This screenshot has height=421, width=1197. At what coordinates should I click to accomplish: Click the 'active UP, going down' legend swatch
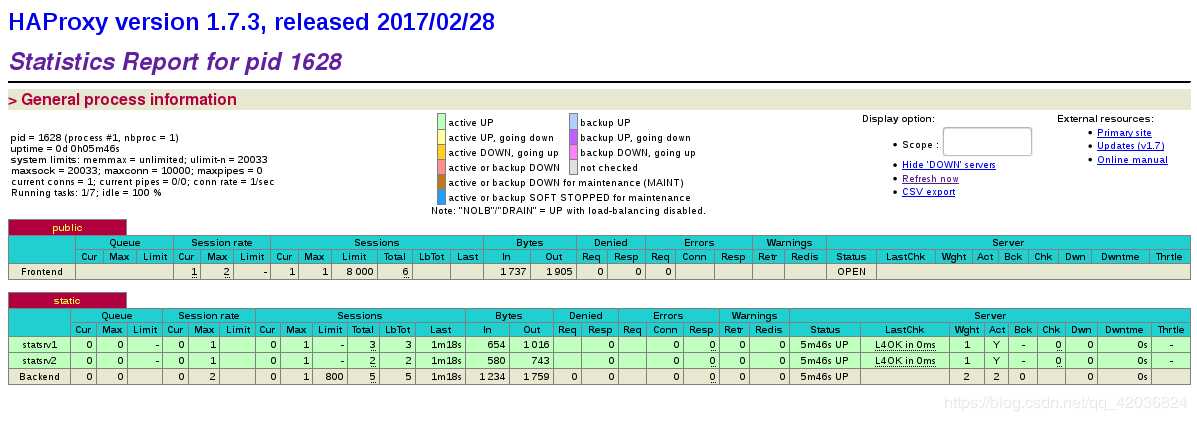click(x=441, y=138)
